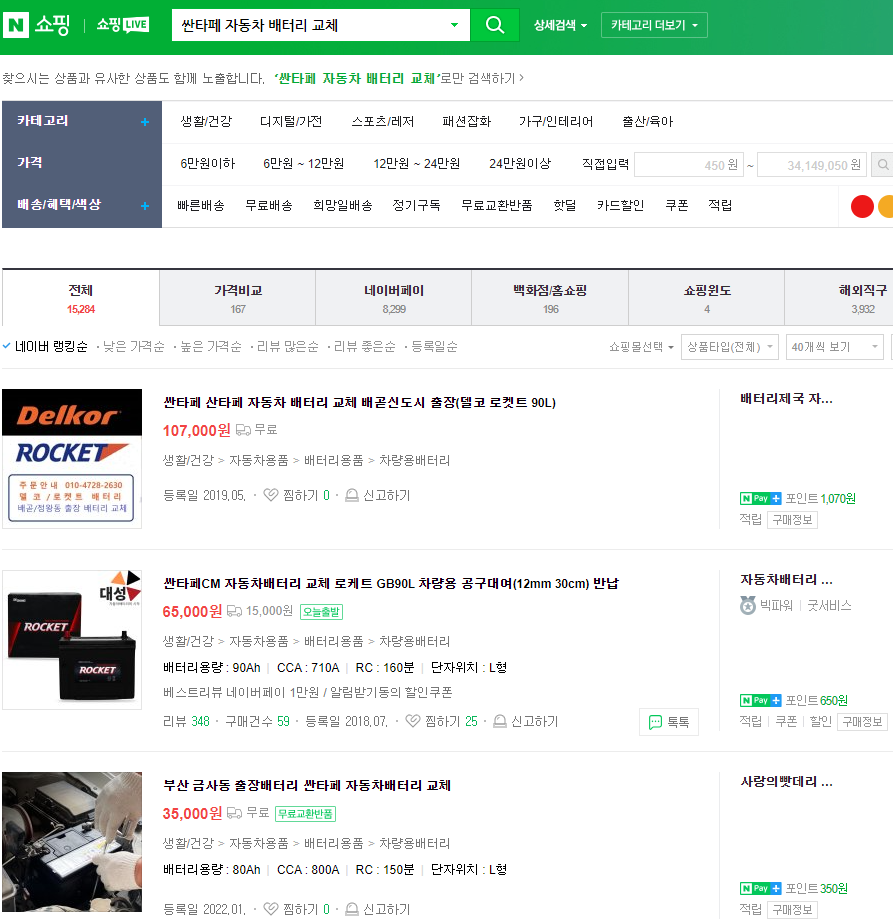Open the Delkor Rocket product thumbnail
893x921 pixels.
click(72, 459)
